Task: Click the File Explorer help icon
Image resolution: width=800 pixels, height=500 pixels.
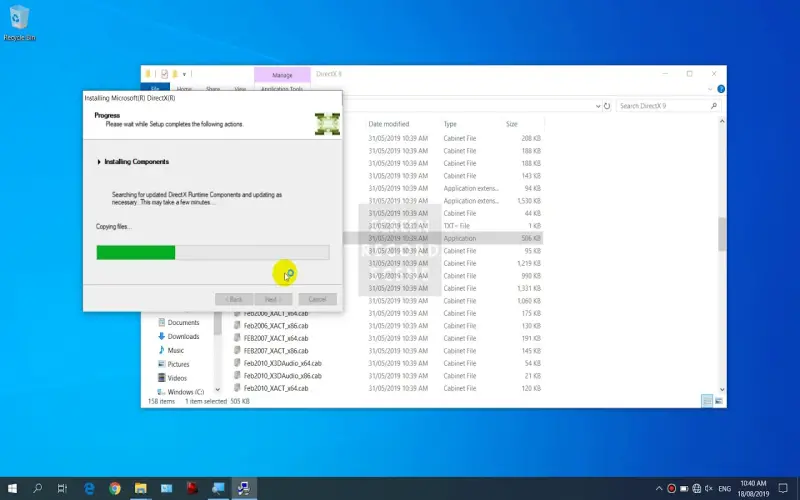Action: [721, 89]
